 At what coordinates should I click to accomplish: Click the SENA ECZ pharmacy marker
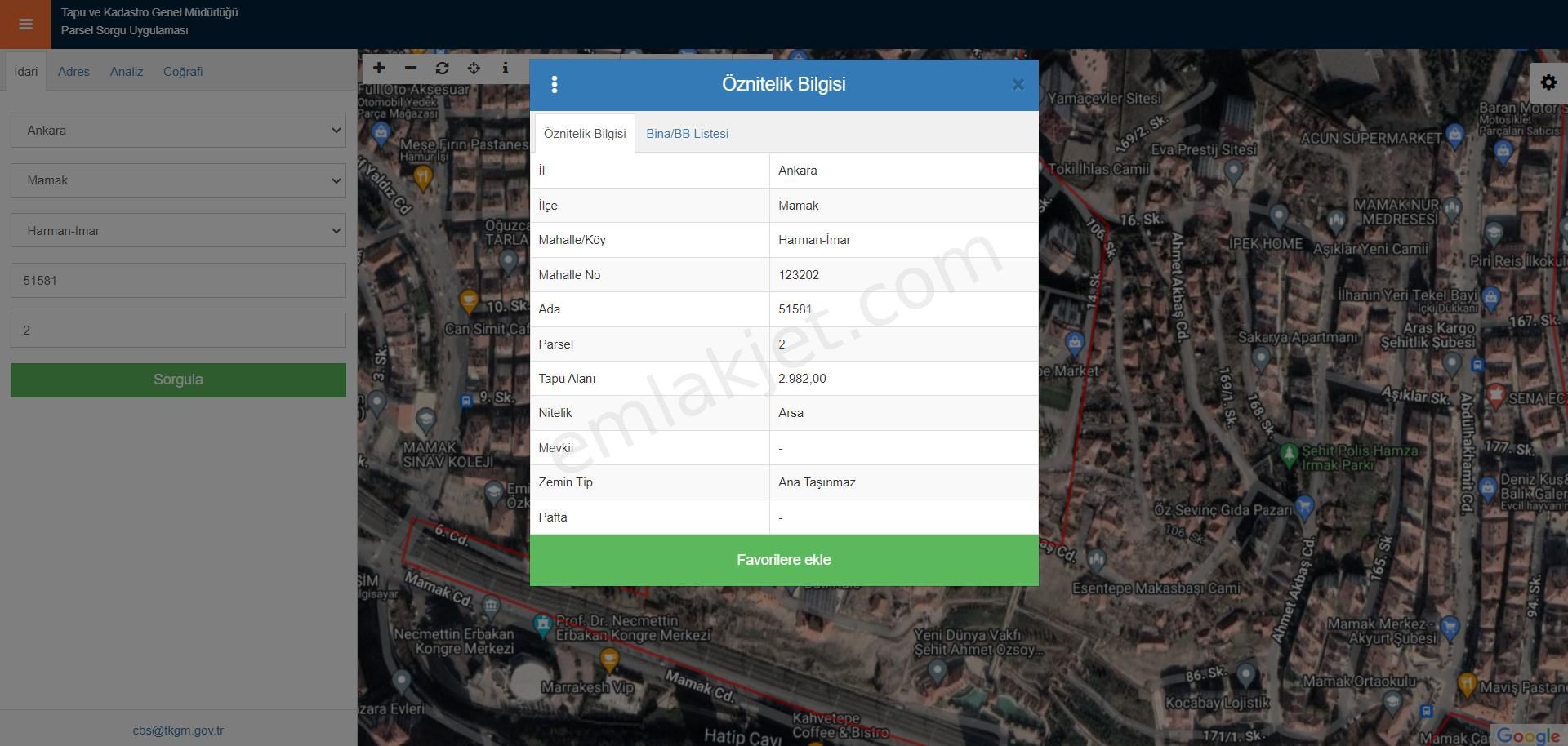pyautogui.click(x=1495, y=395)
